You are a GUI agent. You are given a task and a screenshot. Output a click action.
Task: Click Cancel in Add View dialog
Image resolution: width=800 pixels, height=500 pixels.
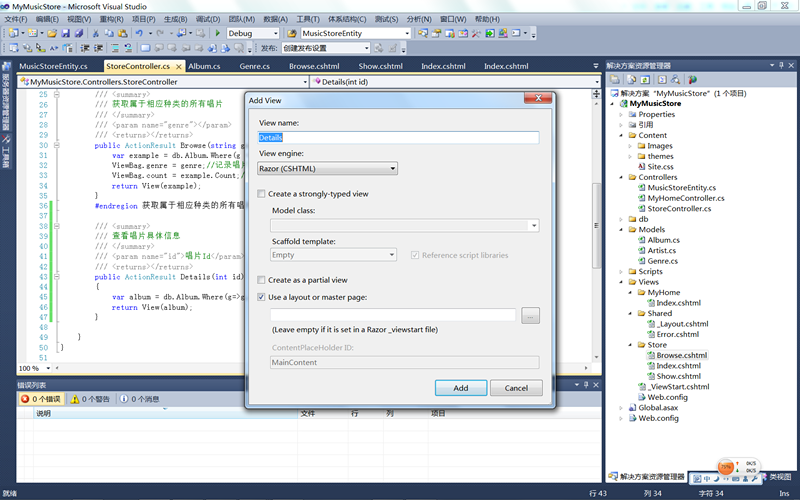click(516, 388)
